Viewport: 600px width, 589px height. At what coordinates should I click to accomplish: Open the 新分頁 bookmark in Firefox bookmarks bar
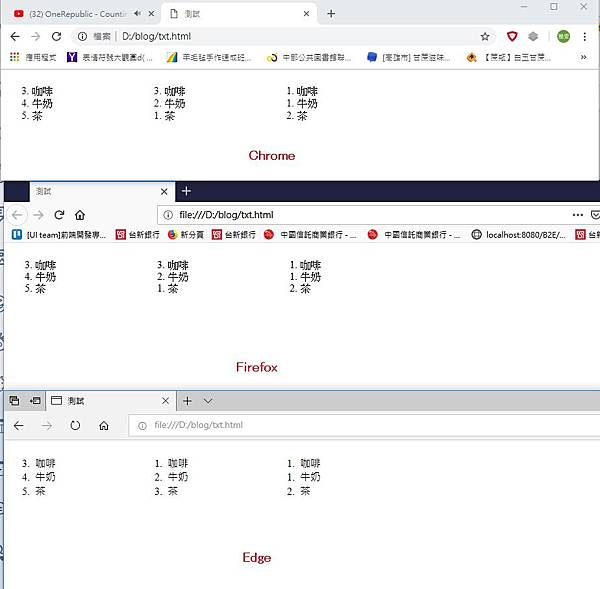(x=186, y=235)
